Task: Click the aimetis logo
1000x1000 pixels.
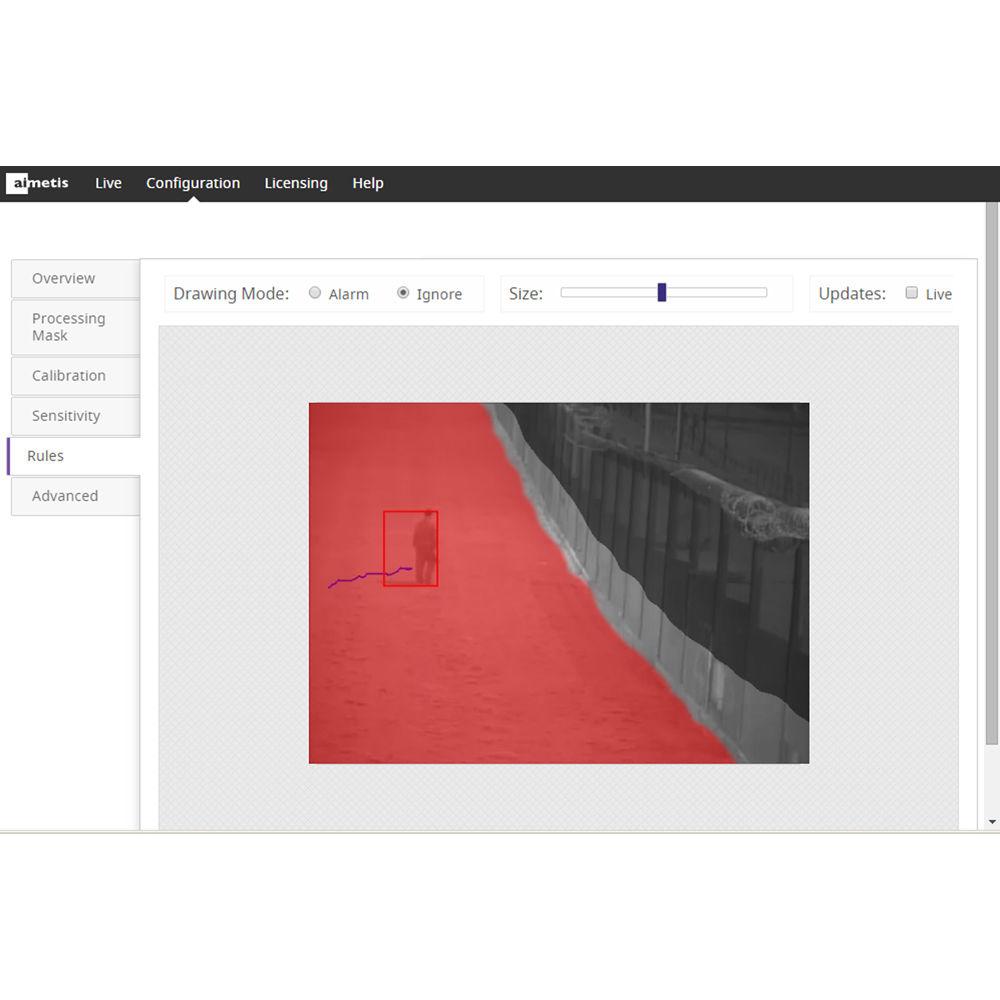Action: (x=39, y=183)
